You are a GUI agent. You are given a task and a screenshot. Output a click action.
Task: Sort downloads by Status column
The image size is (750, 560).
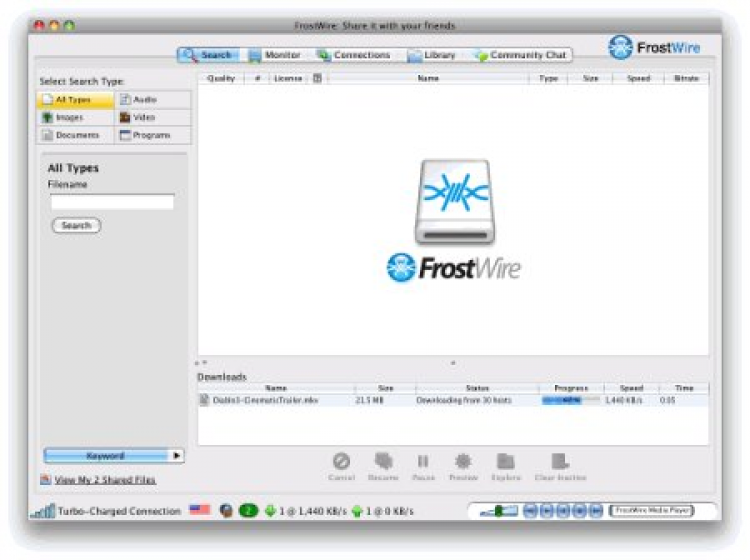[x=477, y=388]
